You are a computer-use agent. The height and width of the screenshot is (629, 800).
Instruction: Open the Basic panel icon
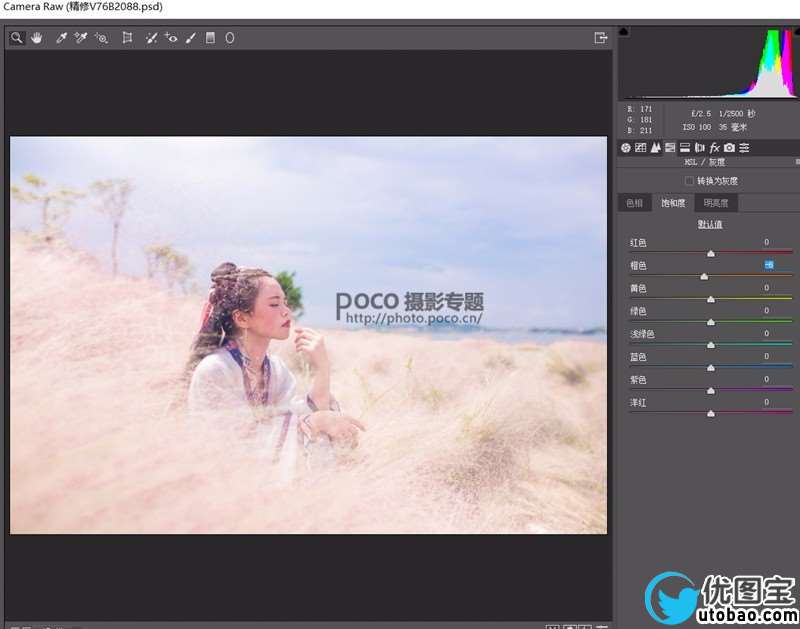626,148
